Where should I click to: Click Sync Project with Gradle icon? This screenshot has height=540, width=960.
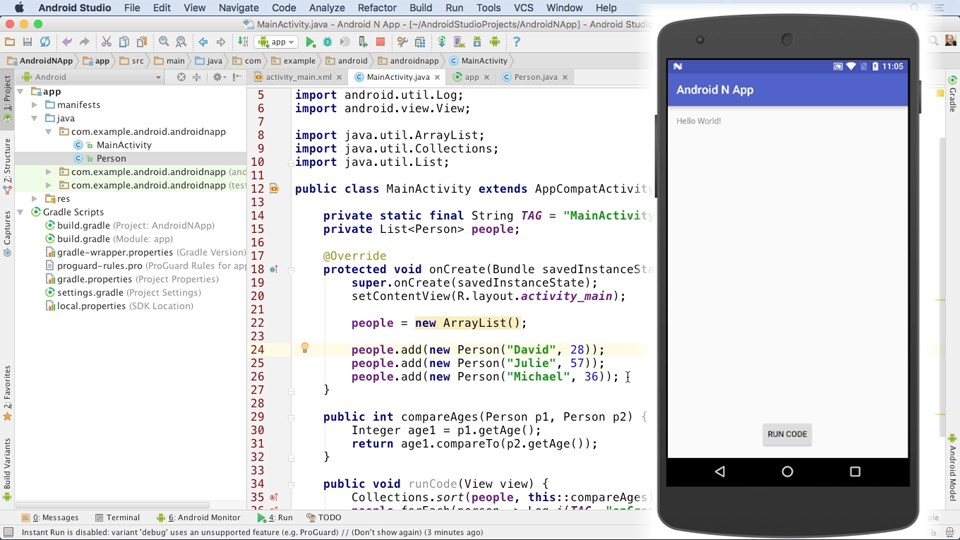(x=441, y=42)
